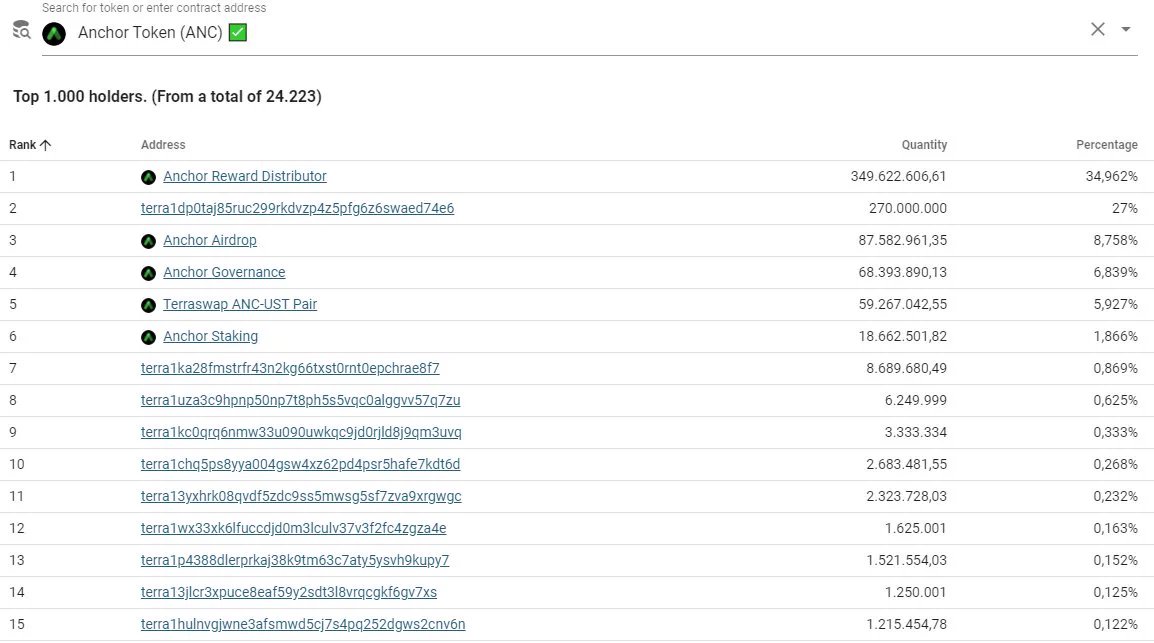Select percentage 1,866%
The height and width of the screenshot is (643, 1154).
click(x=1115, y=336)
